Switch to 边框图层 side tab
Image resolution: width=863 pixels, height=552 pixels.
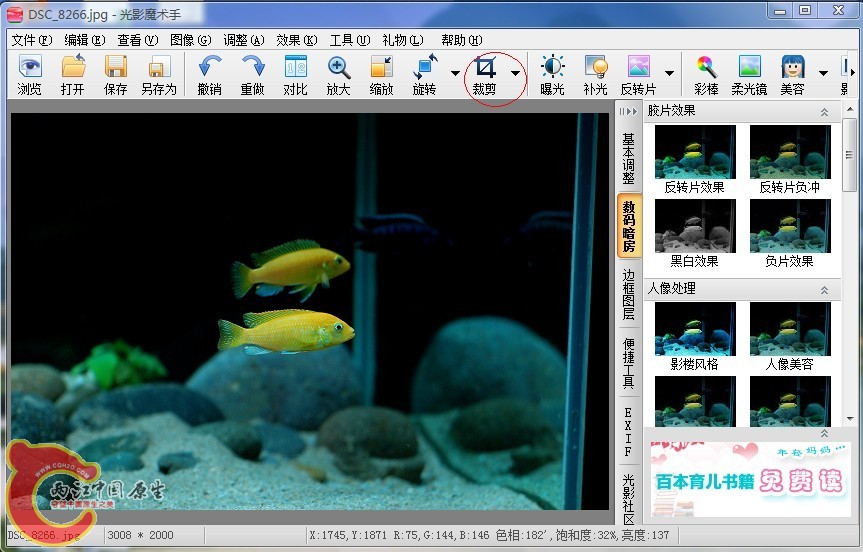(629, 294)
